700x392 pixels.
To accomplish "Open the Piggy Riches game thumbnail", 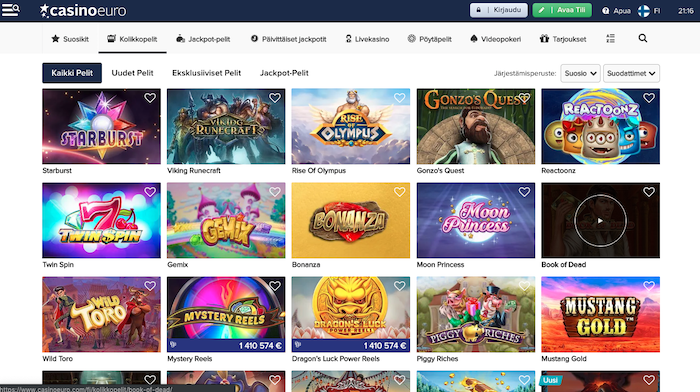I will pyautogui.click(x=475, y=314).
